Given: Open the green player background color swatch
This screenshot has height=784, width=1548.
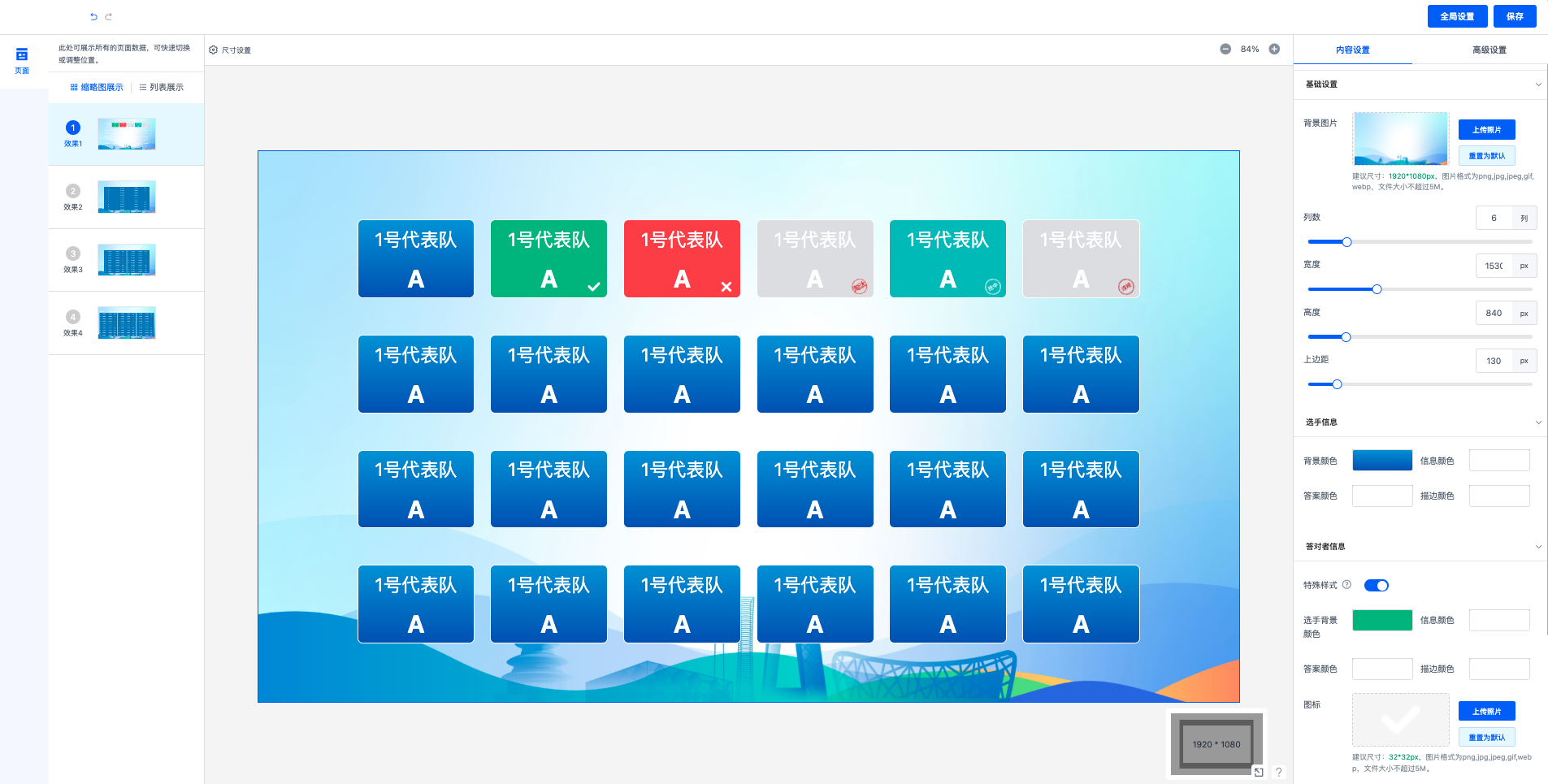Looking at the screenshot, I should [x=1381, y=621].
